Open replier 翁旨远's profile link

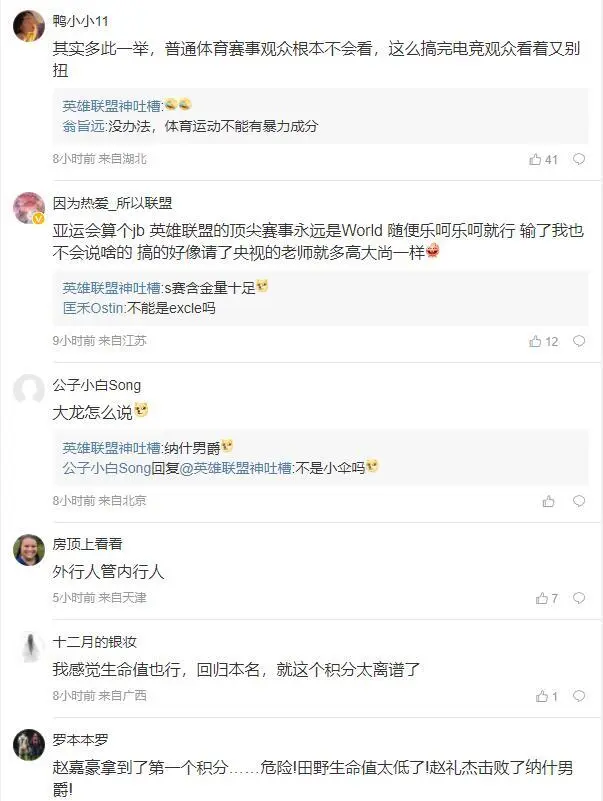click(84, 126)
